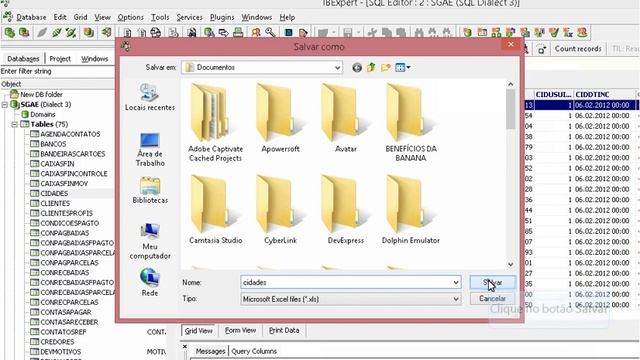Open the Services menu
This screenshot has height=360, width=640.
[x=189, y=17]
